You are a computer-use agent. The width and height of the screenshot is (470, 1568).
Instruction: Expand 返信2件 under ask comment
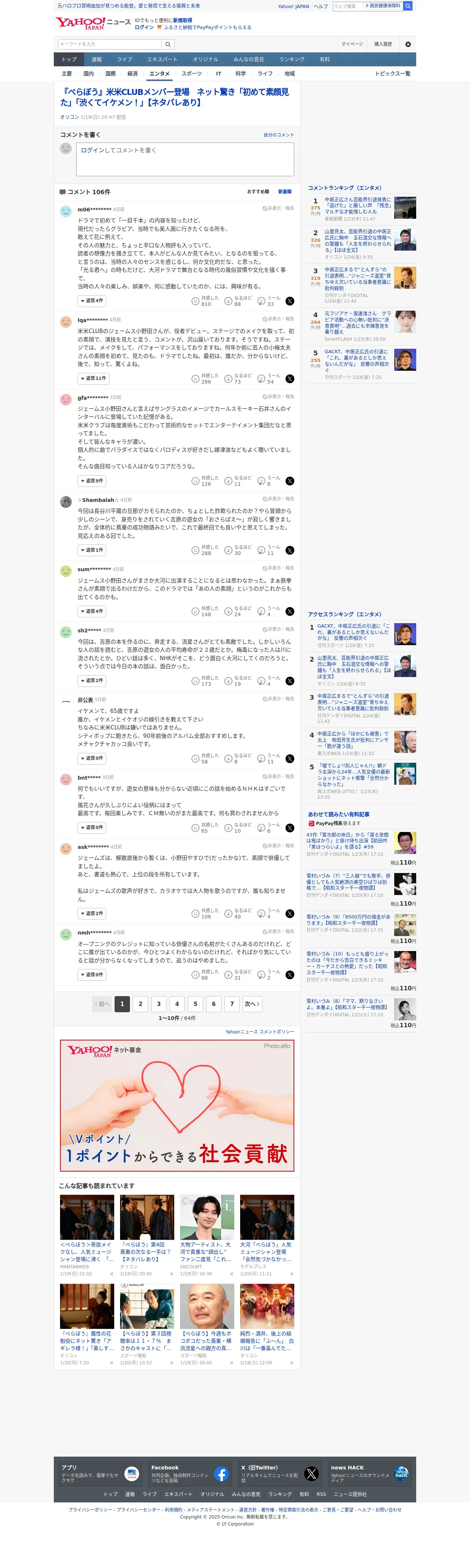coord(92,913)
